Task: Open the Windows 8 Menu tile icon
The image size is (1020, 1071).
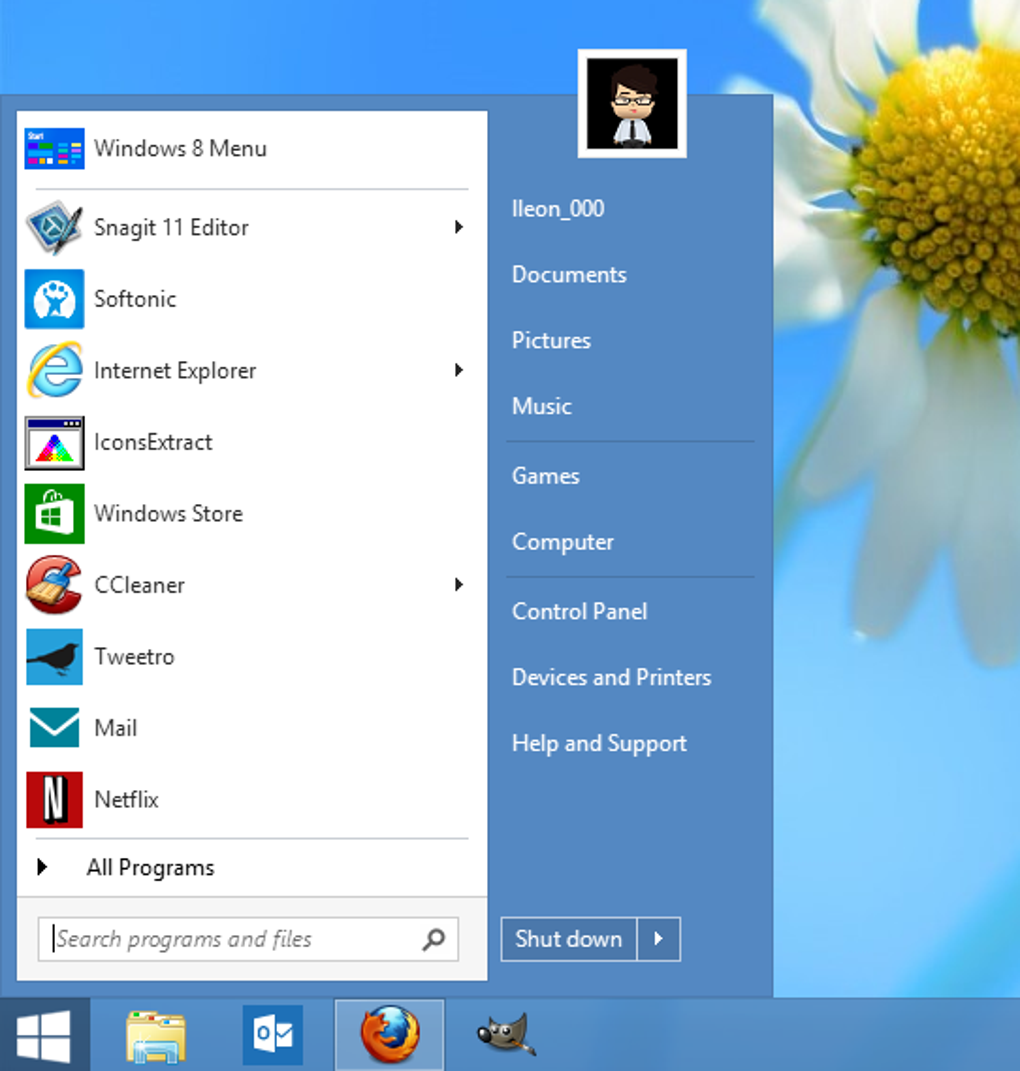Action: click(x=55, y=148)
